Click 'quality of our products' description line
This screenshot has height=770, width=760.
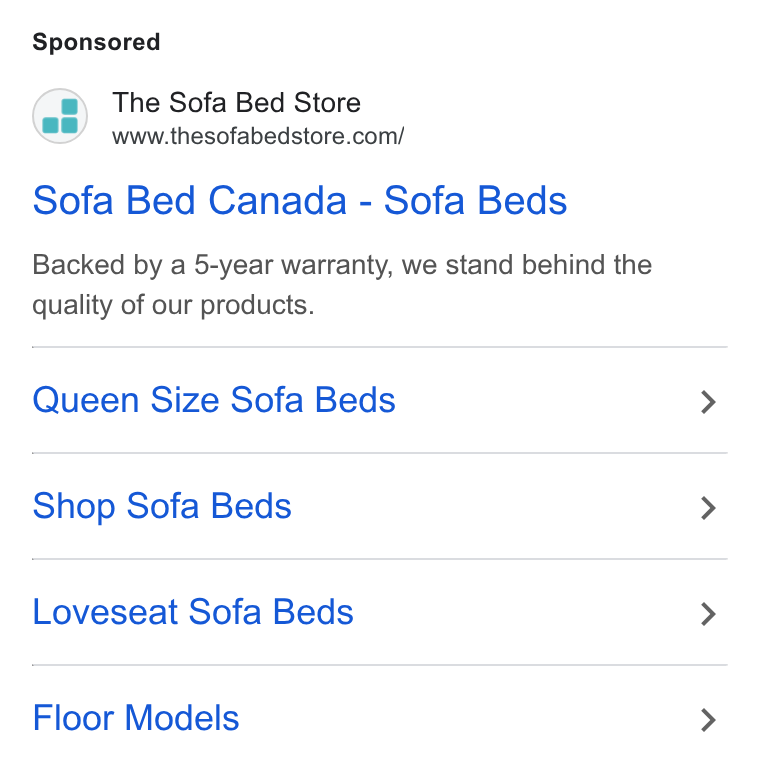(x=173, y=305)
